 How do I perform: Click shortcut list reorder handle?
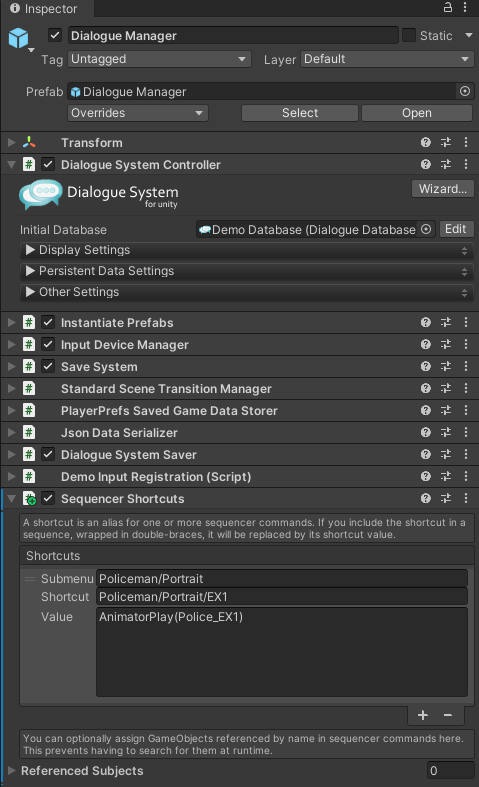click(30, 579)
